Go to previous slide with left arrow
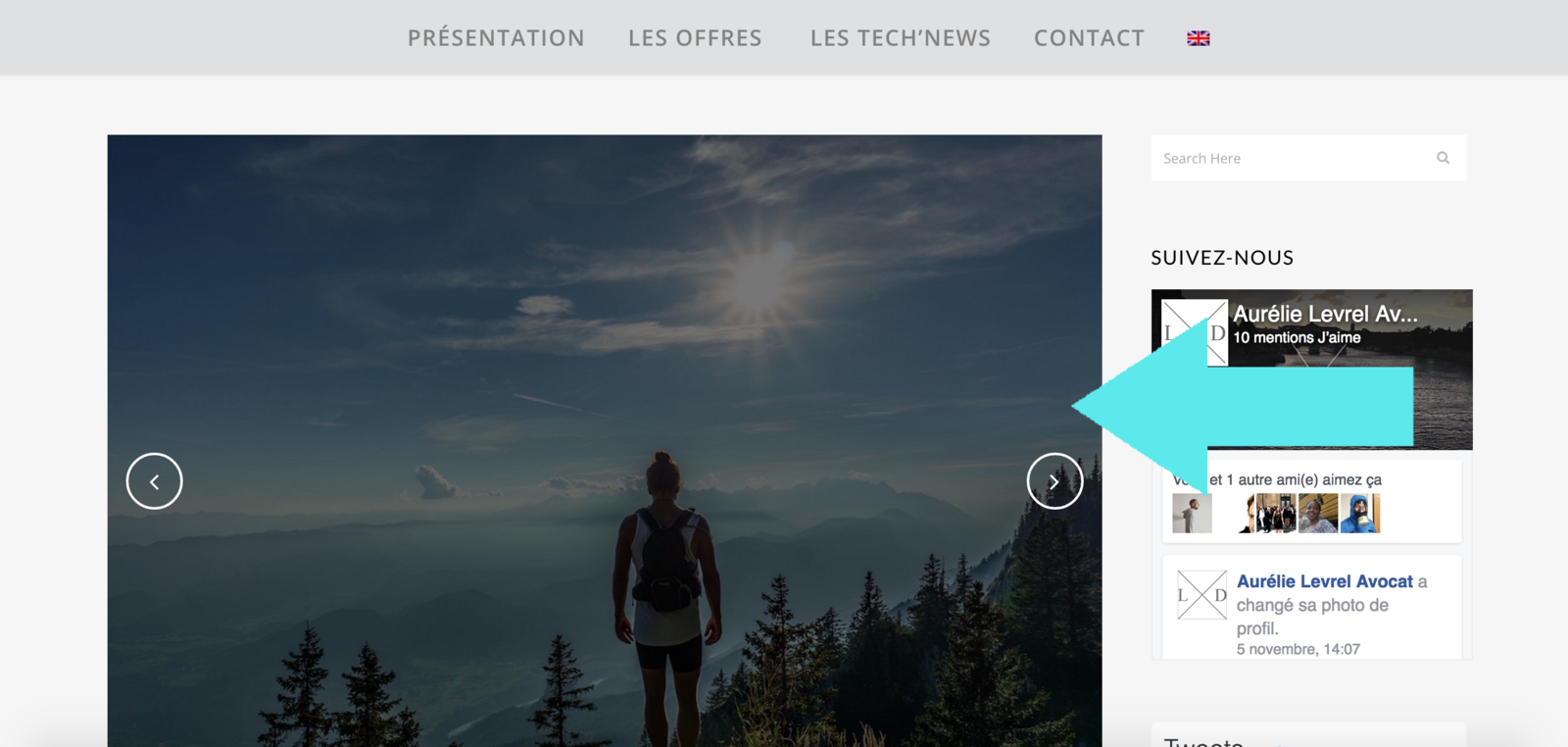1568x747 pixels. (155, 481)
